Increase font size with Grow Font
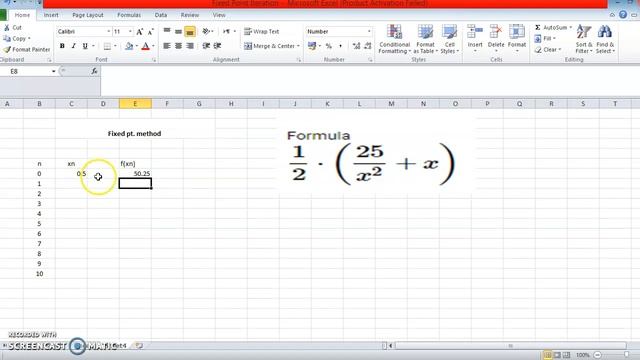This screenshot has width=640, height=360. pos(140,31)
